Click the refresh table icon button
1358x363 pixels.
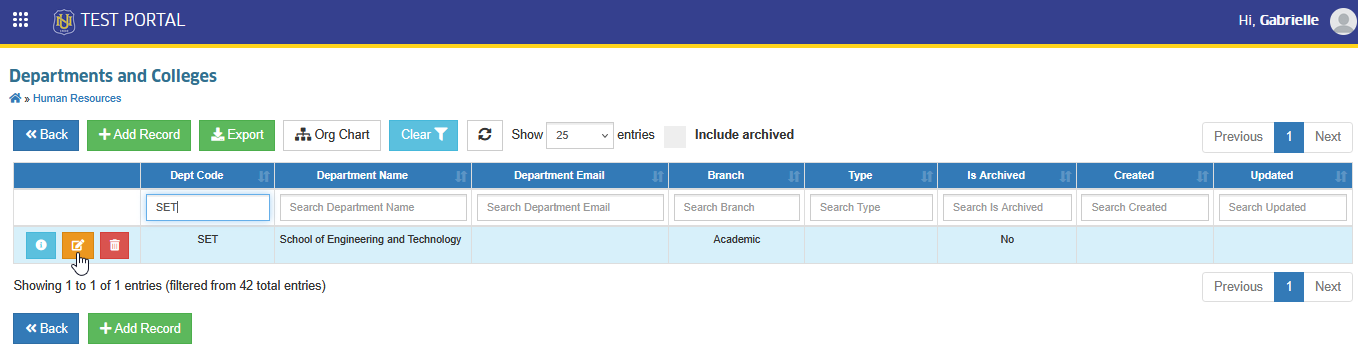point(485,135)
